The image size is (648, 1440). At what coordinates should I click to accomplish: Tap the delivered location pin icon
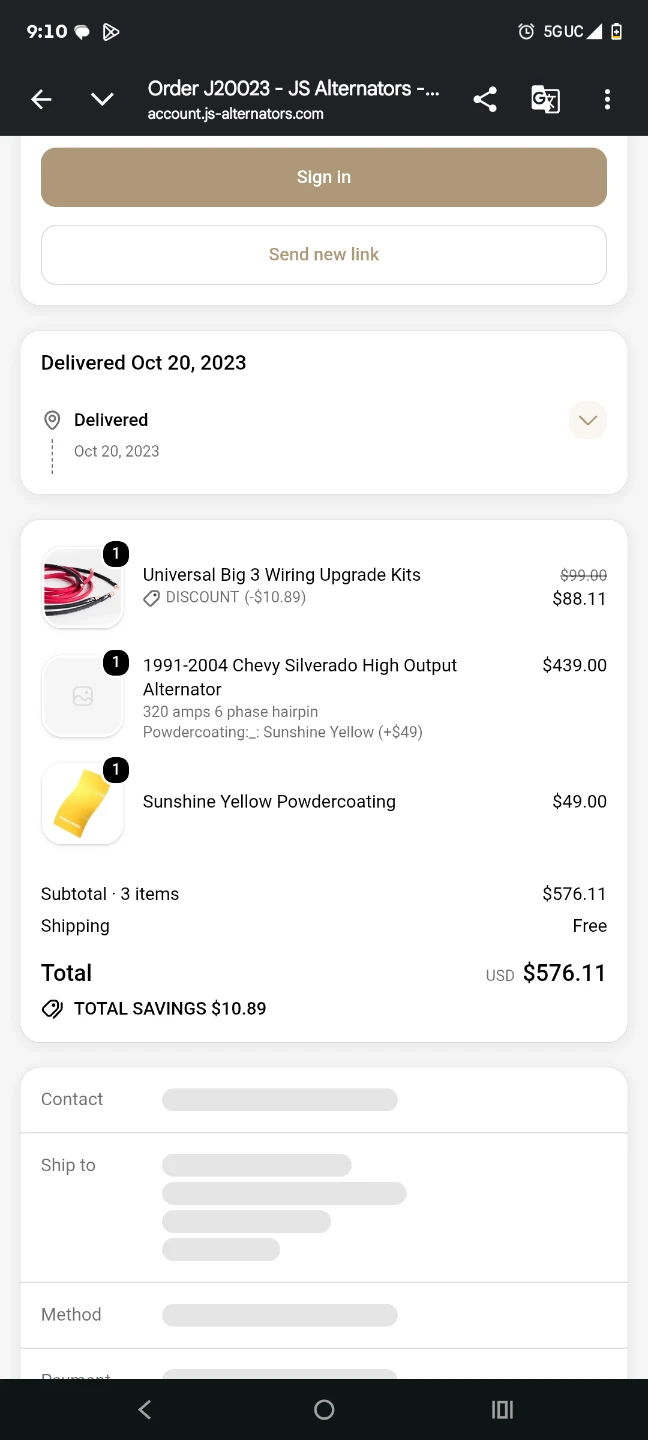tap(52, 420)
